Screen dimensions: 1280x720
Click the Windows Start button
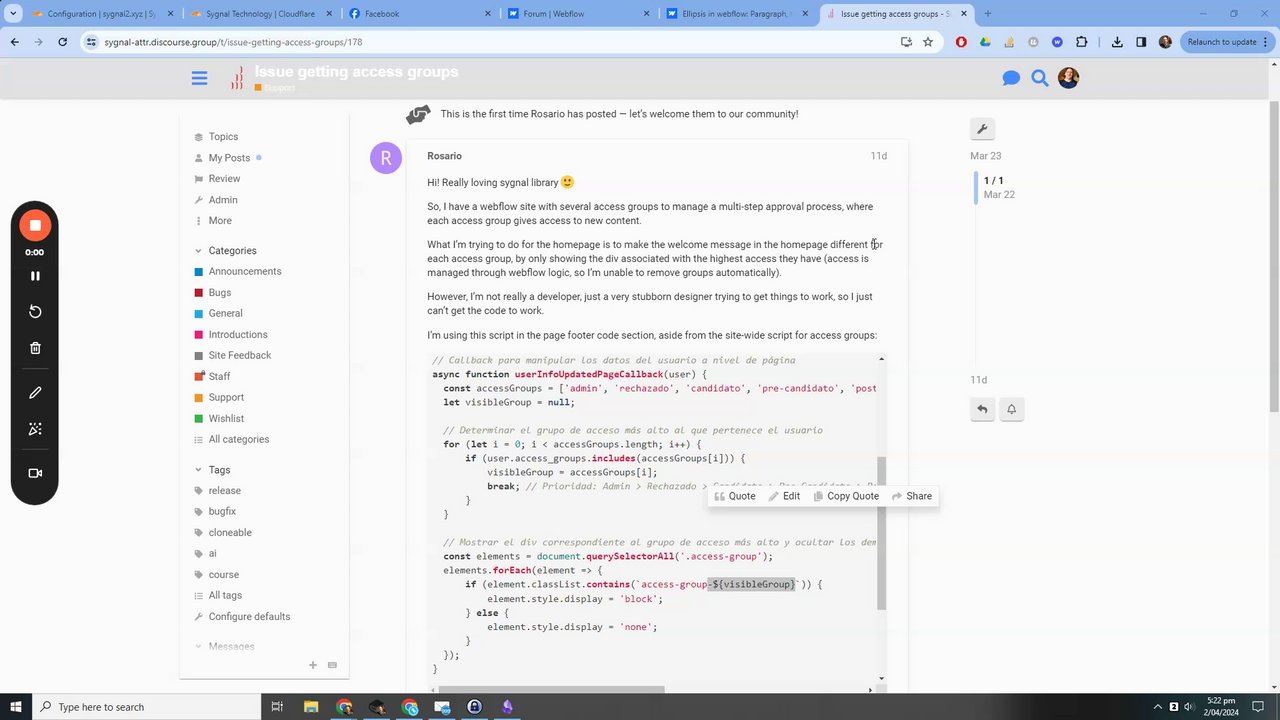15,707
